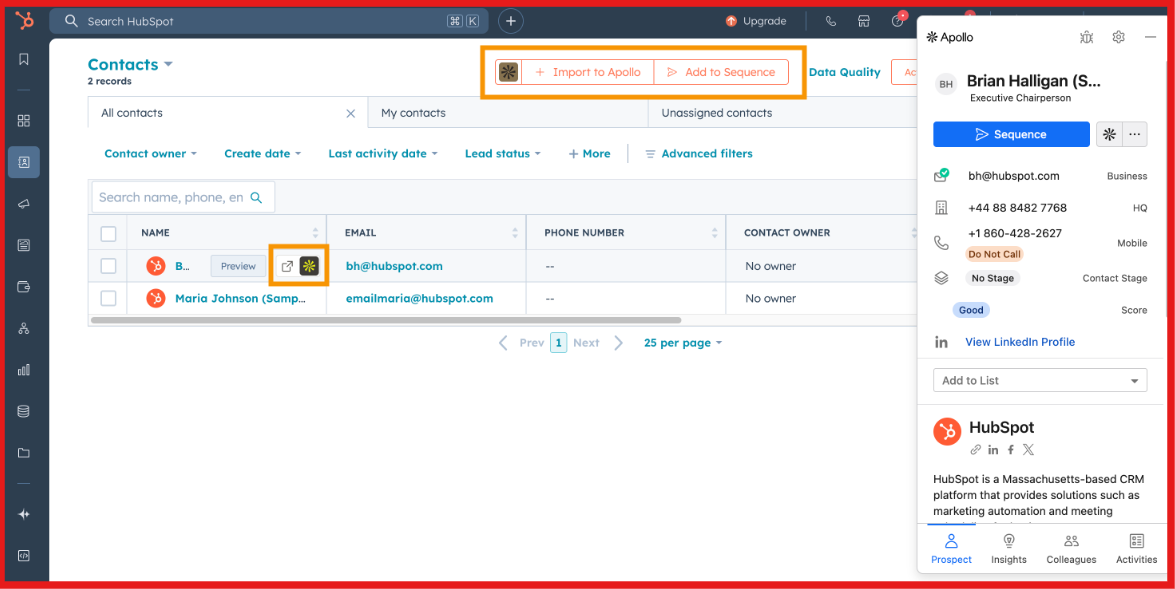Open Apollo bug report icon
Screen dimensions: 1175x589
pyautogui.click(x=1086, y=36)
